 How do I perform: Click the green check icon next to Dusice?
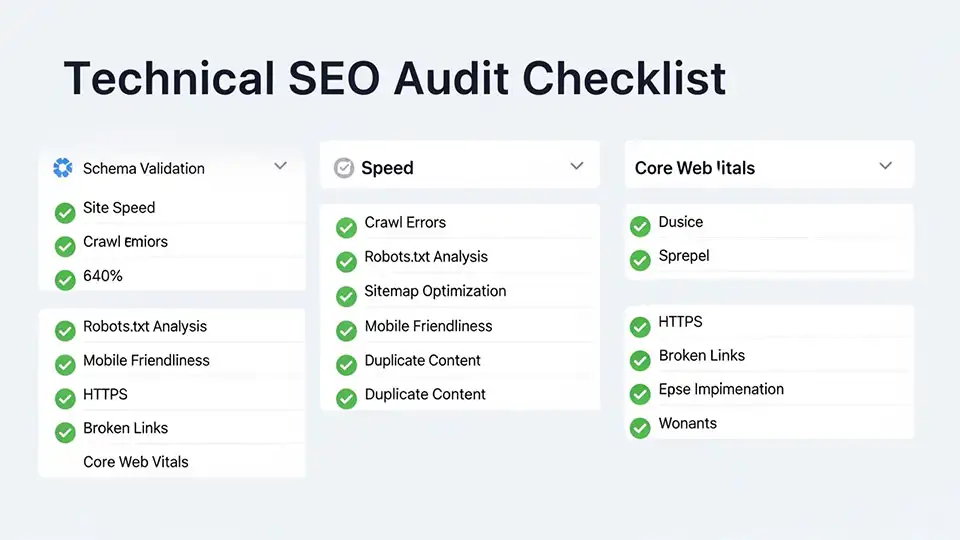coord(640,227)
